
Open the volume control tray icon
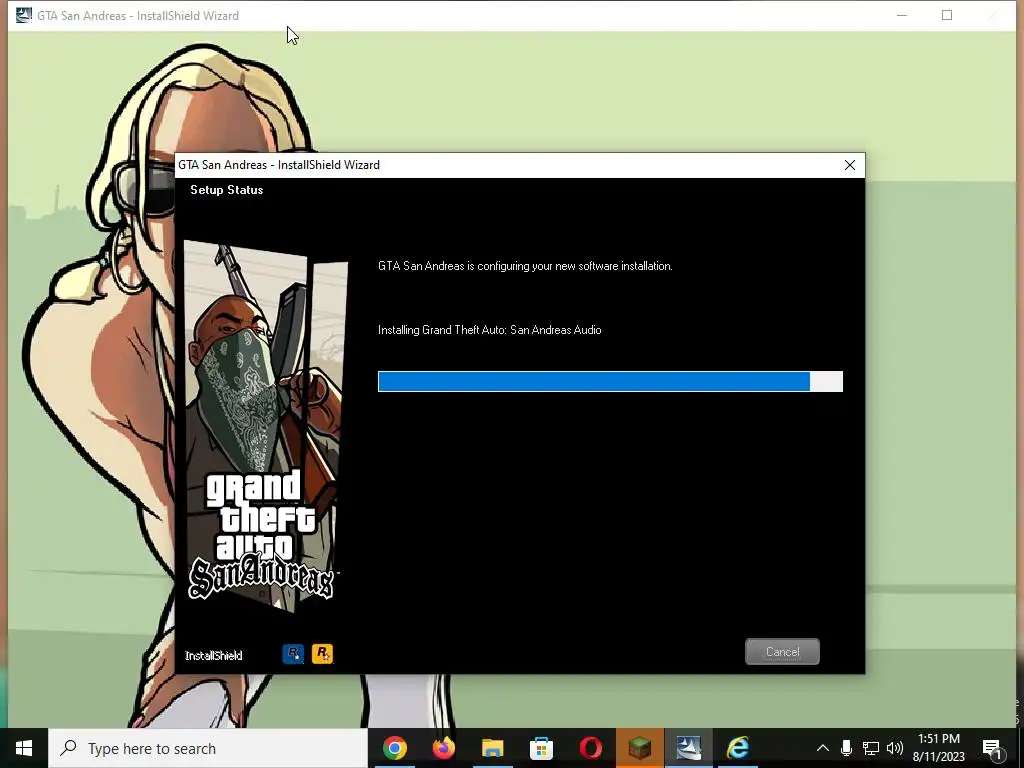(895, 748)
